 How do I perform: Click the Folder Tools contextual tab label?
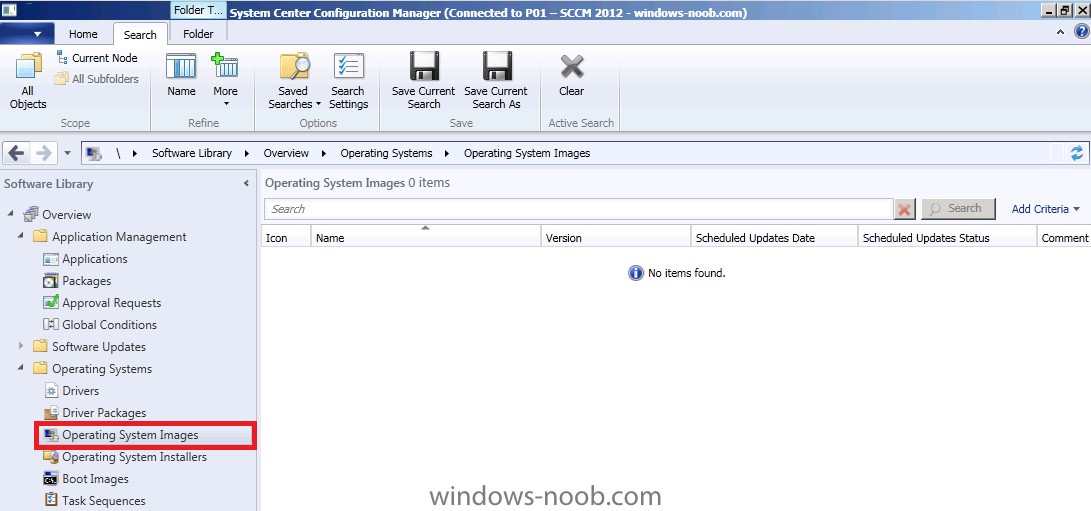(198, 11)
